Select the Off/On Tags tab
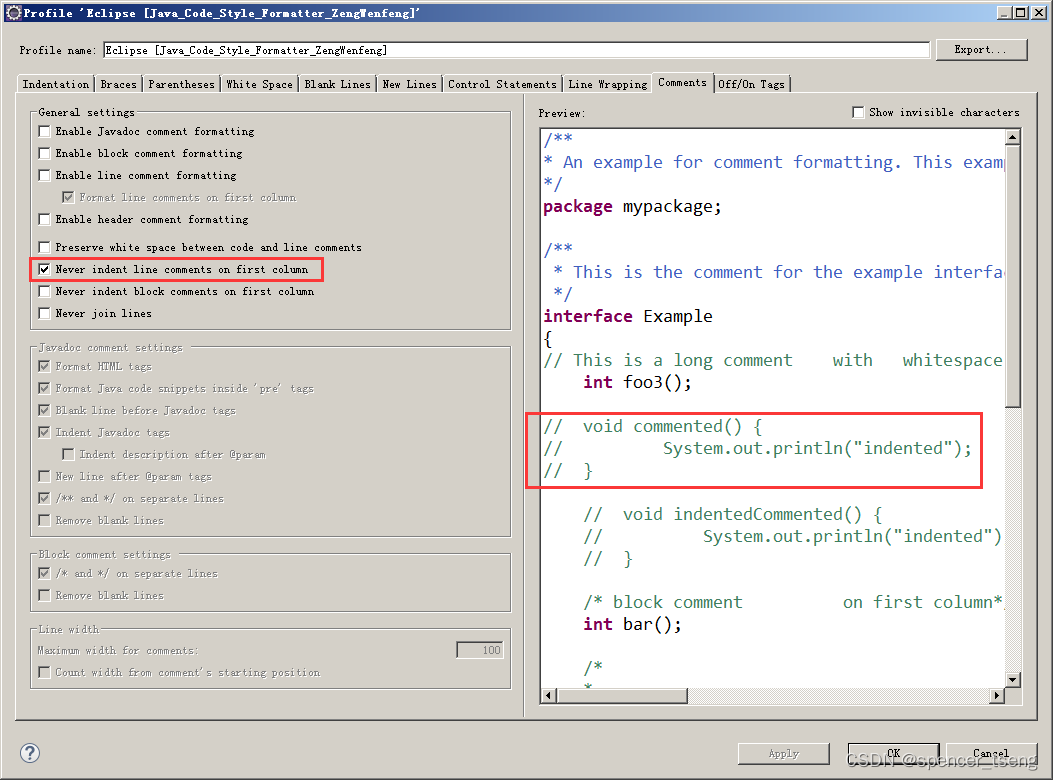1053x780 pixels. tap(752, 84)
